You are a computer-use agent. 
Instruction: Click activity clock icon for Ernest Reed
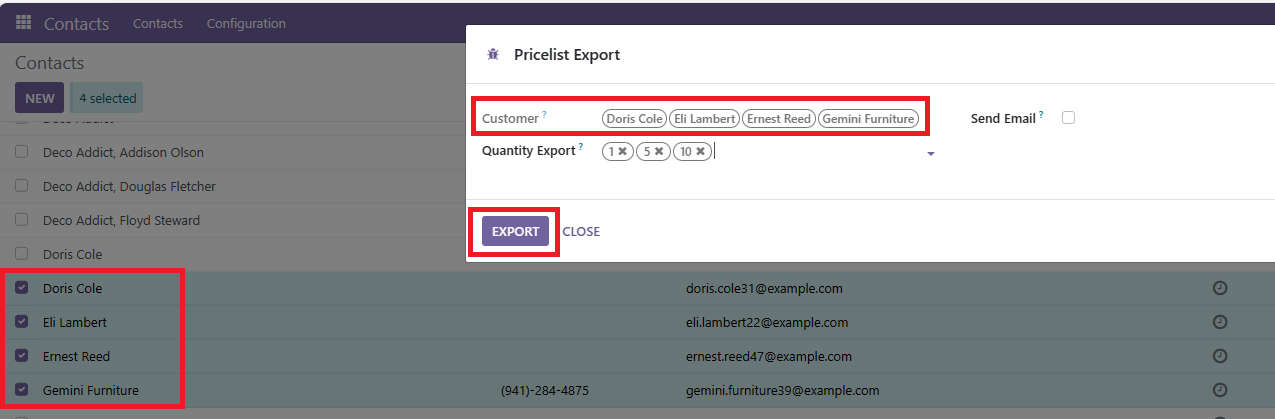coord(1219,356)
